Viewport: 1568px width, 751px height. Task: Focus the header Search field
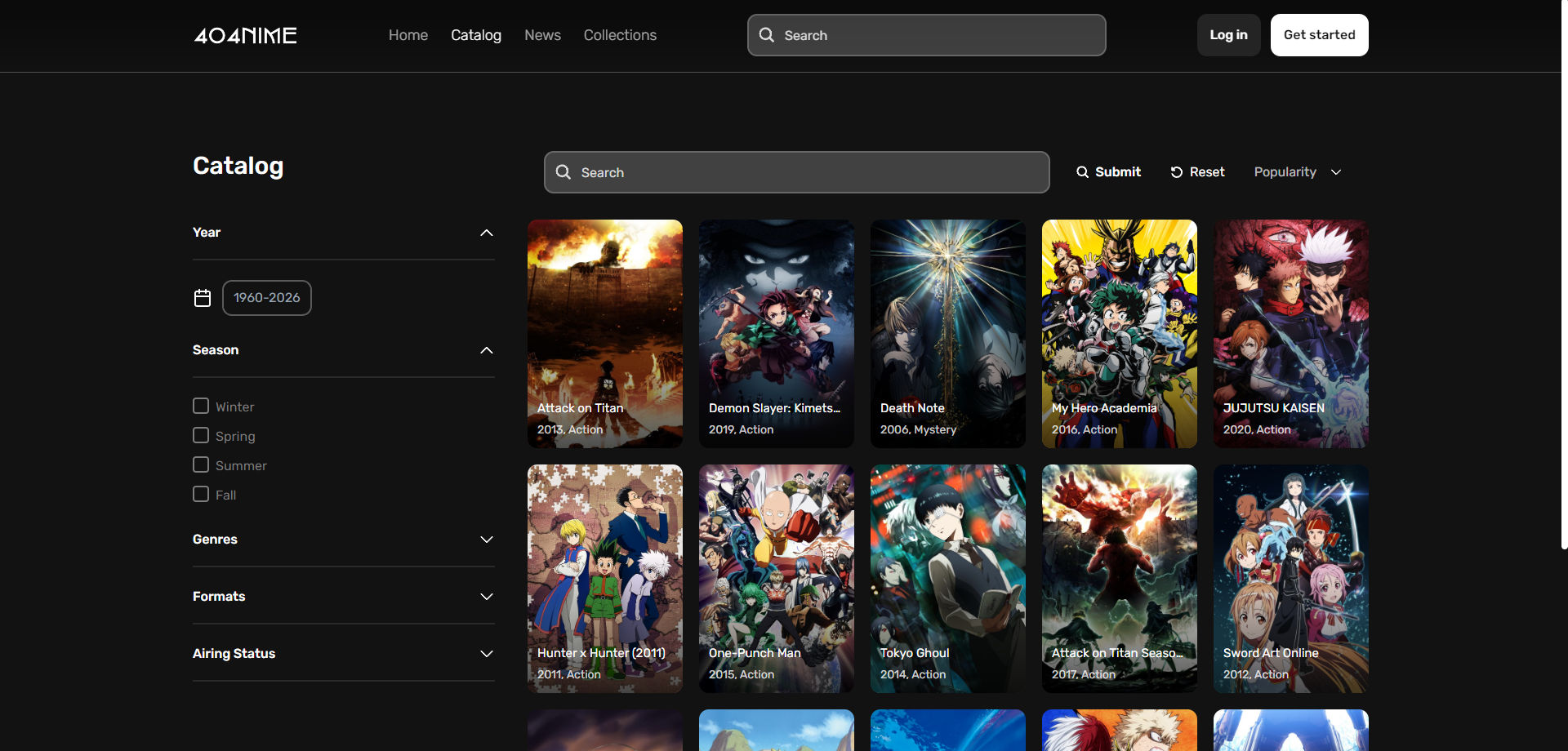[927, 35]
